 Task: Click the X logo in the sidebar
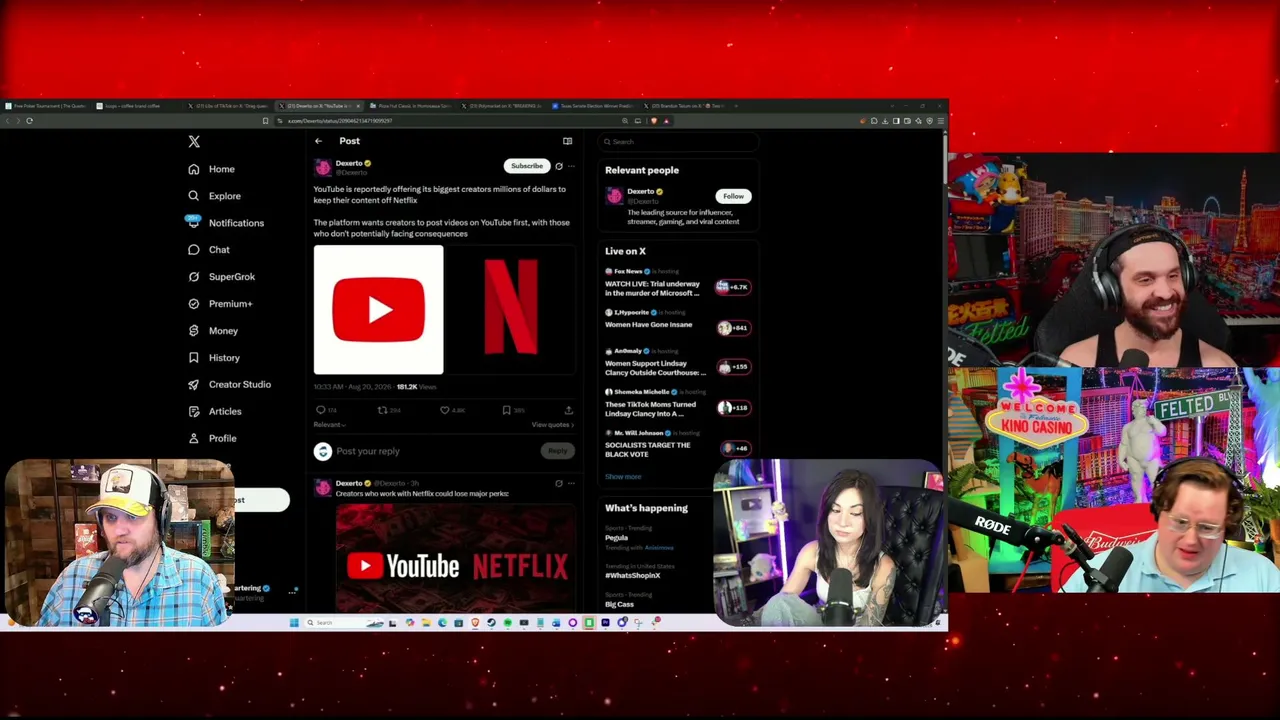[x=194, y=142]
